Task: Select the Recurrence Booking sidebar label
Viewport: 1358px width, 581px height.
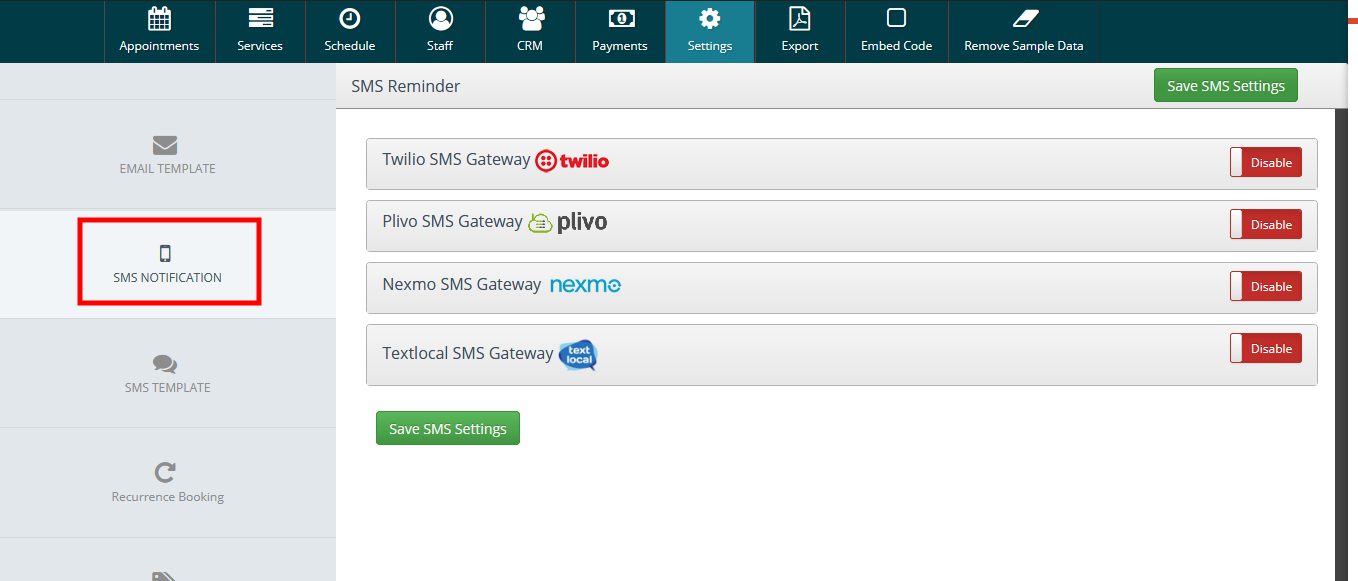Action: point(167,497)
